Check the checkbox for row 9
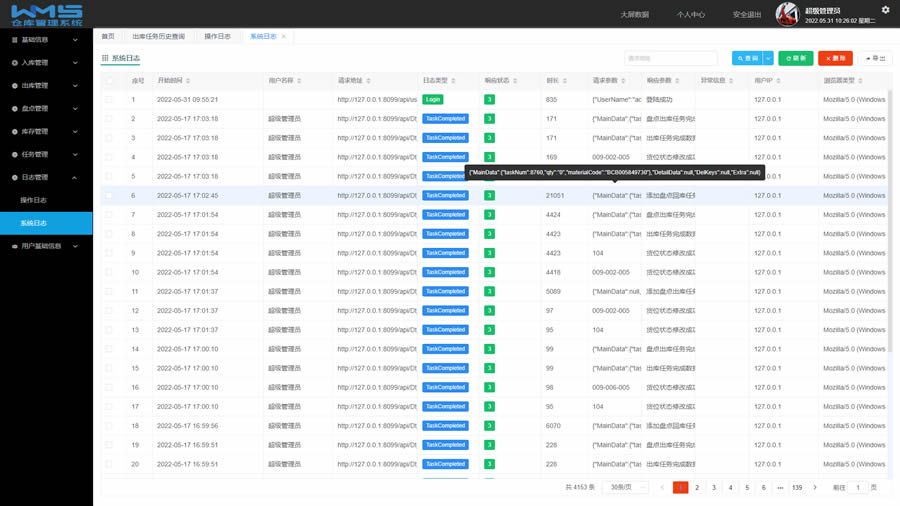Screen dimensions: 900x506 [x=109, y=253]
